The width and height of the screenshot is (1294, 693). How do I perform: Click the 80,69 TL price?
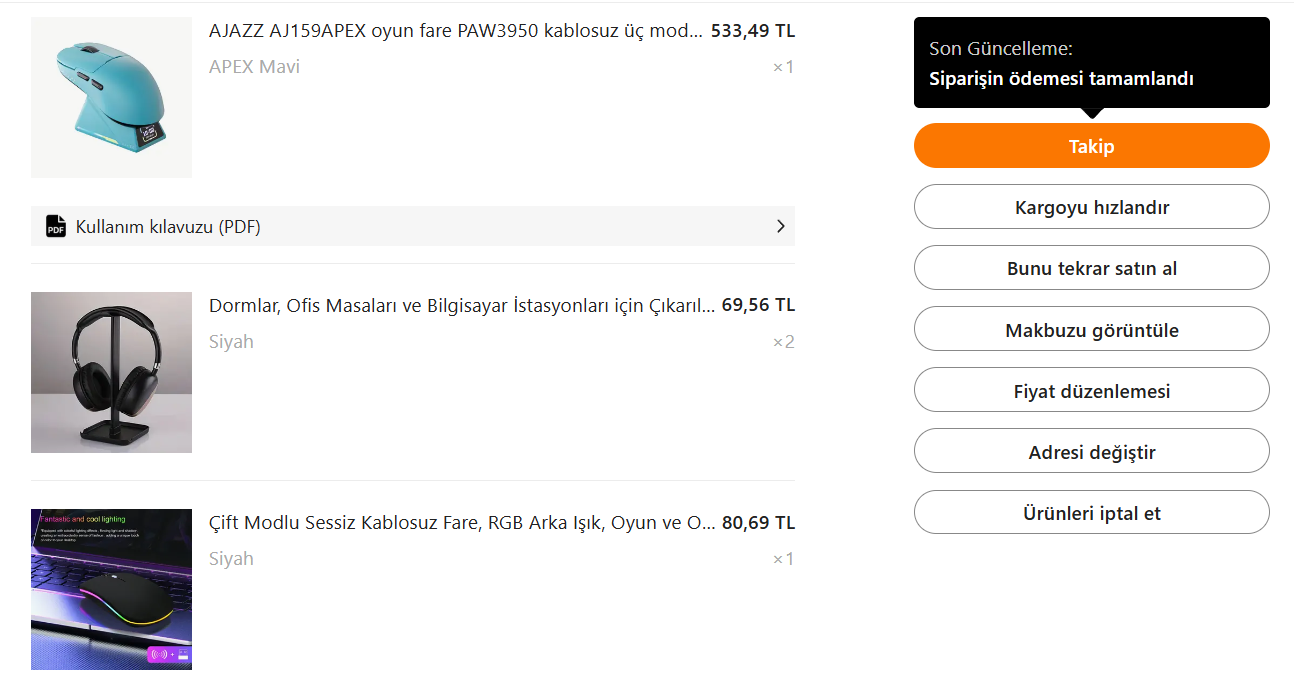(758, 523)
